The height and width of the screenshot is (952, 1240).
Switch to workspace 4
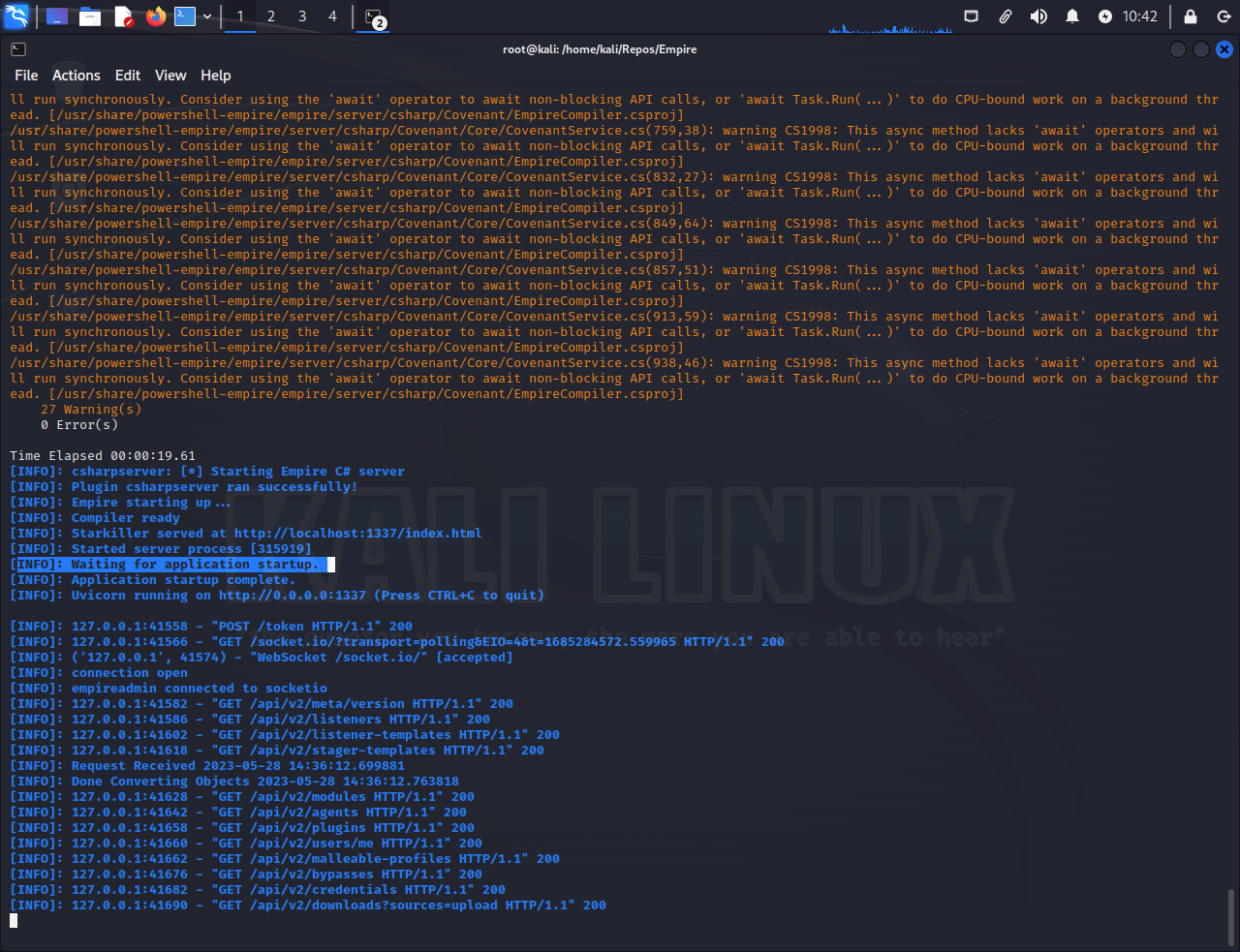(x=333, y=16)
